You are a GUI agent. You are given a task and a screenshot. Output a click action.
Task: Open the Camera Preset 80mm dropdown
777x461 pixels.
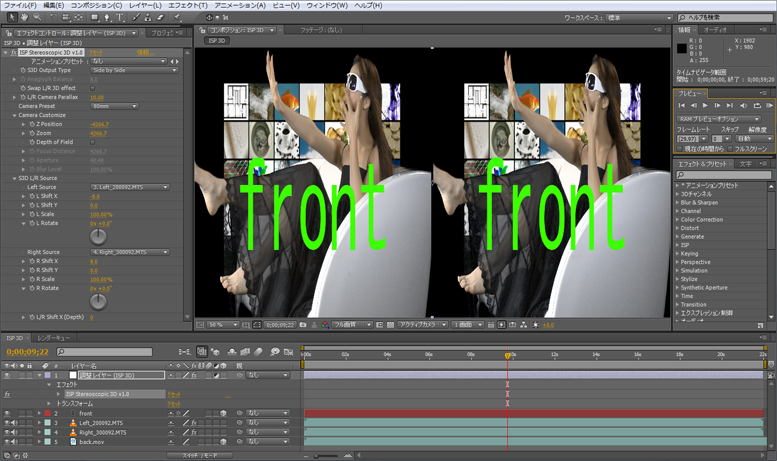[115, 106]
